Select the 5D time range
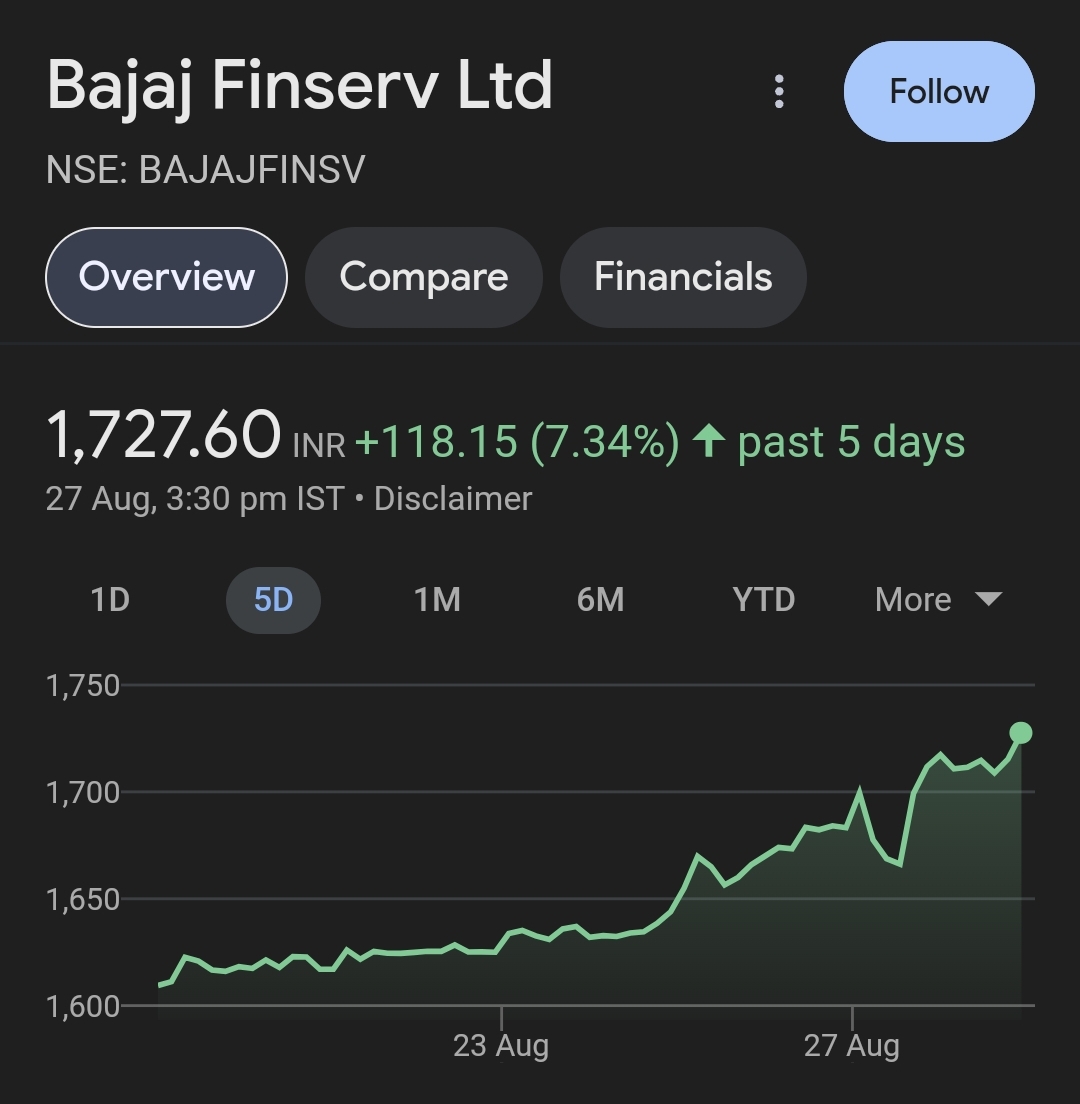 tap(273, 600)
